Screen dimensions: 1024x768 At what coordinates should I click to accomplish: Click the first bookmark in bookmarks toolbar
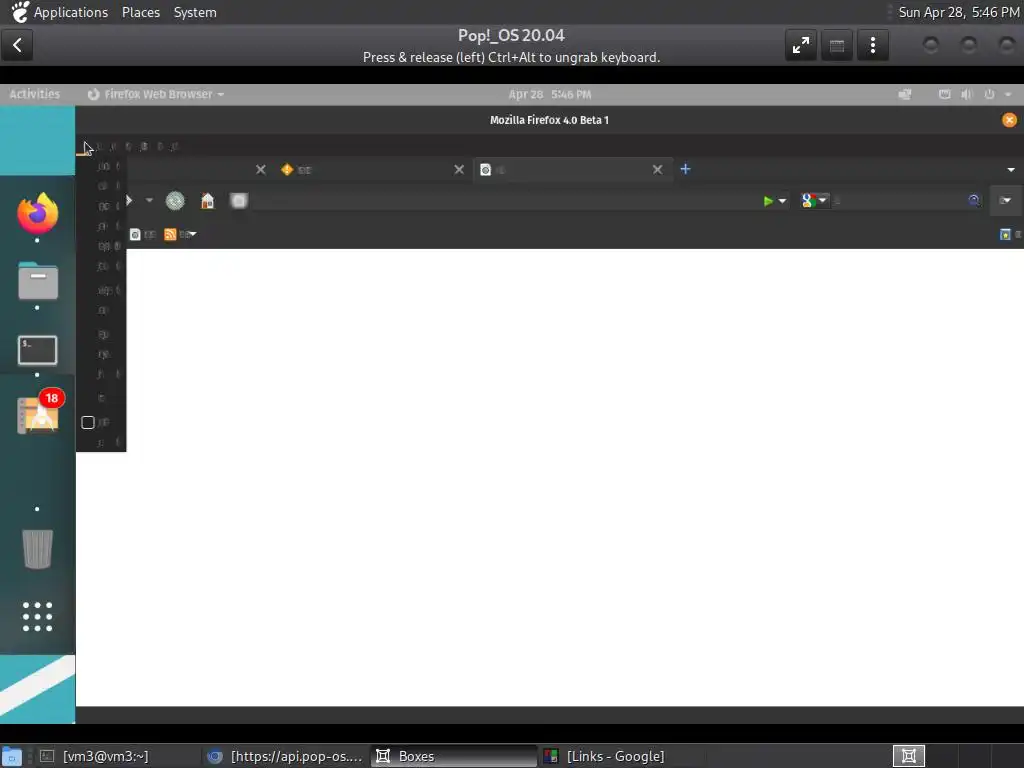(142, 234)
